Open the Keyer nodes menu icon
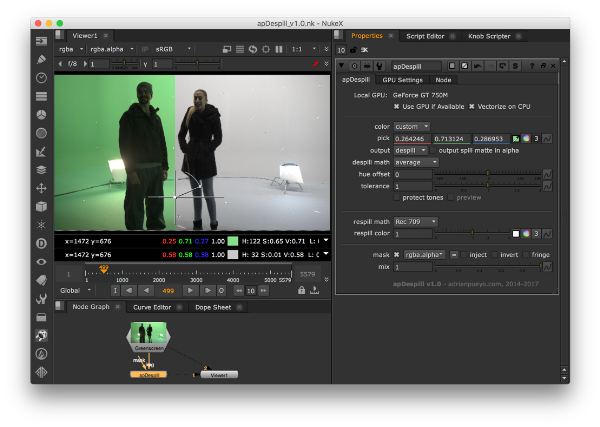 click(41, 151)
